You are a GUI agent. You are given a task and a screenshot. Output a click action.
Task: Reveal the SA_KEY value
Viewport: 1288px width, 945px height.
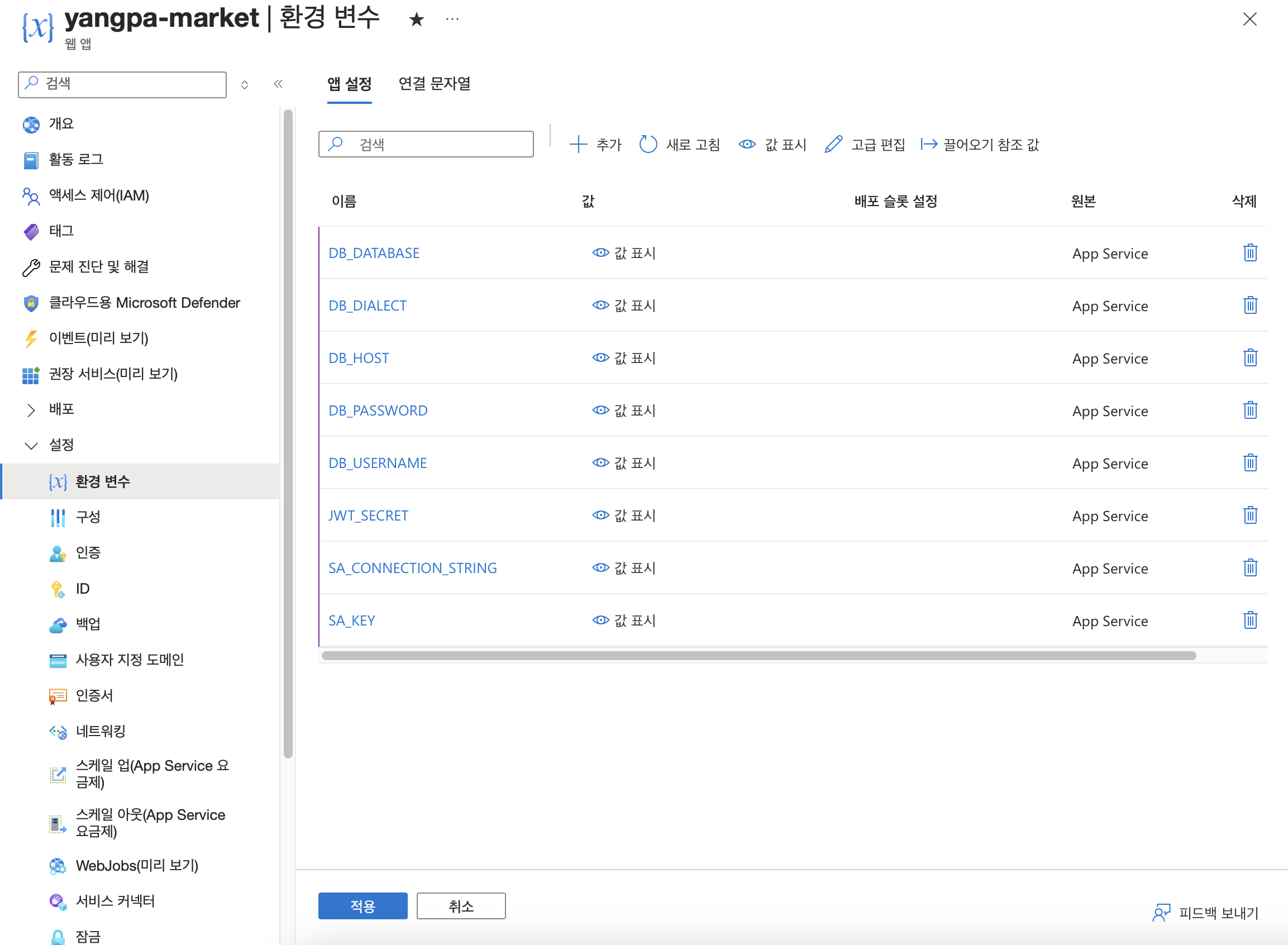[x=624, y=621]
